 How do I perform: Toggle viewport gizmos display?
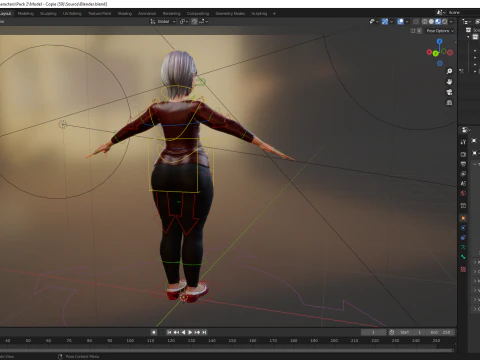(x=385, y=22)
